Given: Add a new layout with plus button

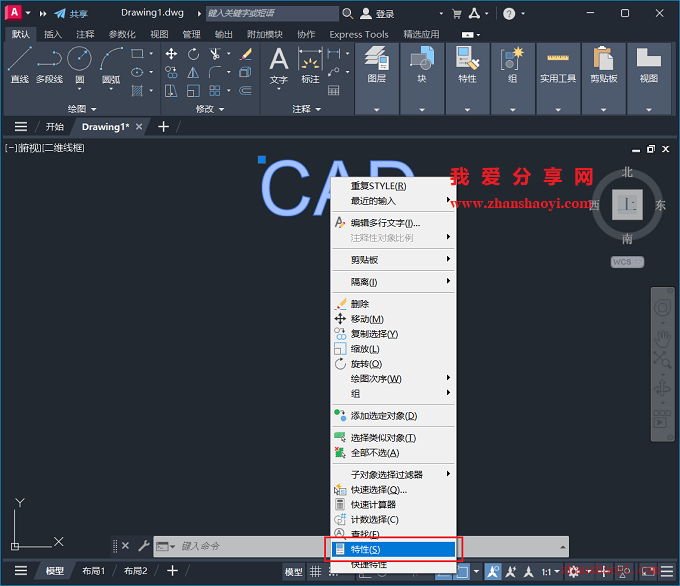Looking at the screenshot, I should 172,571.
